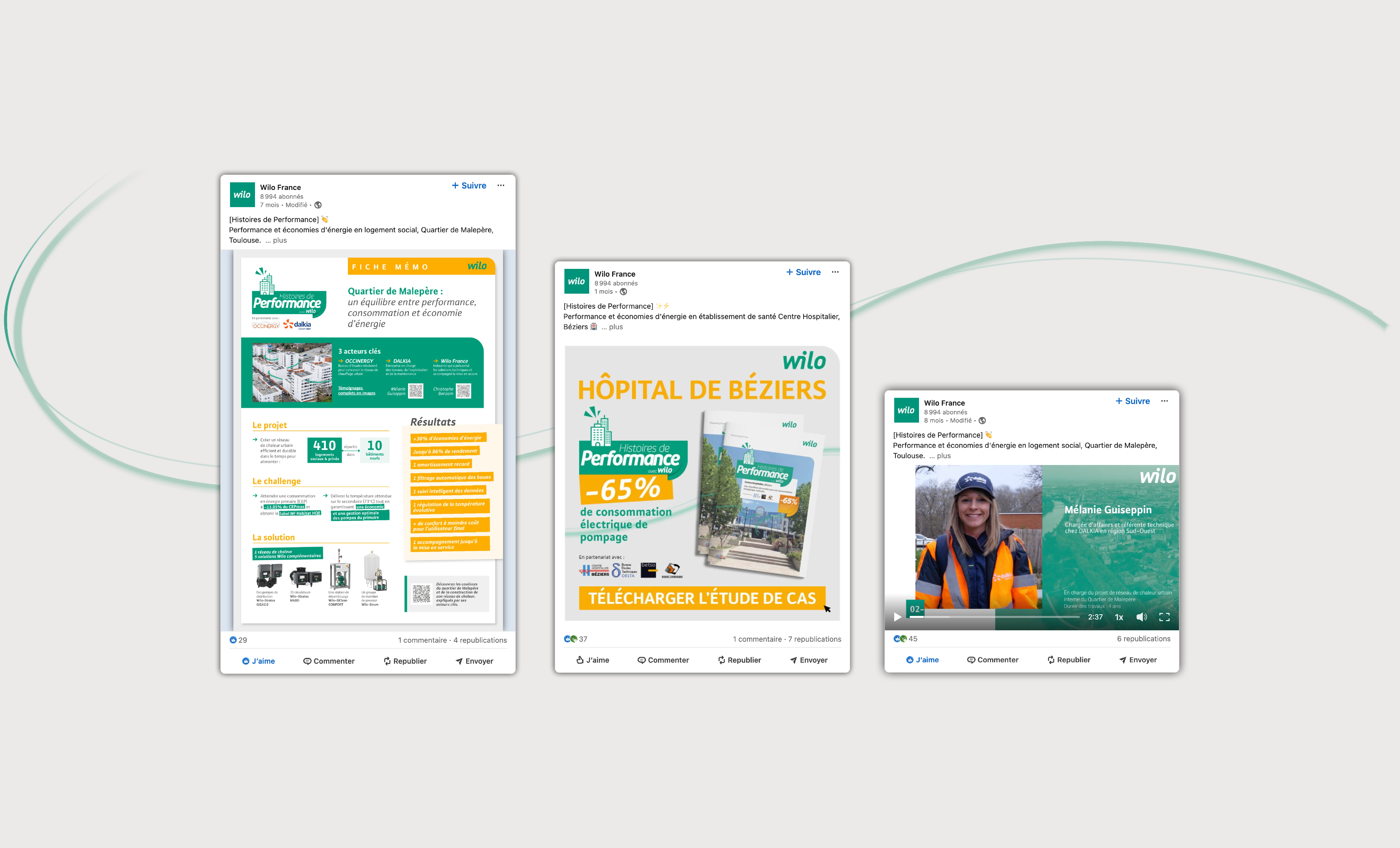1400x848 pixels.
Task: Click Commenter on the fiche mémo post
Action: pos(329,661)
